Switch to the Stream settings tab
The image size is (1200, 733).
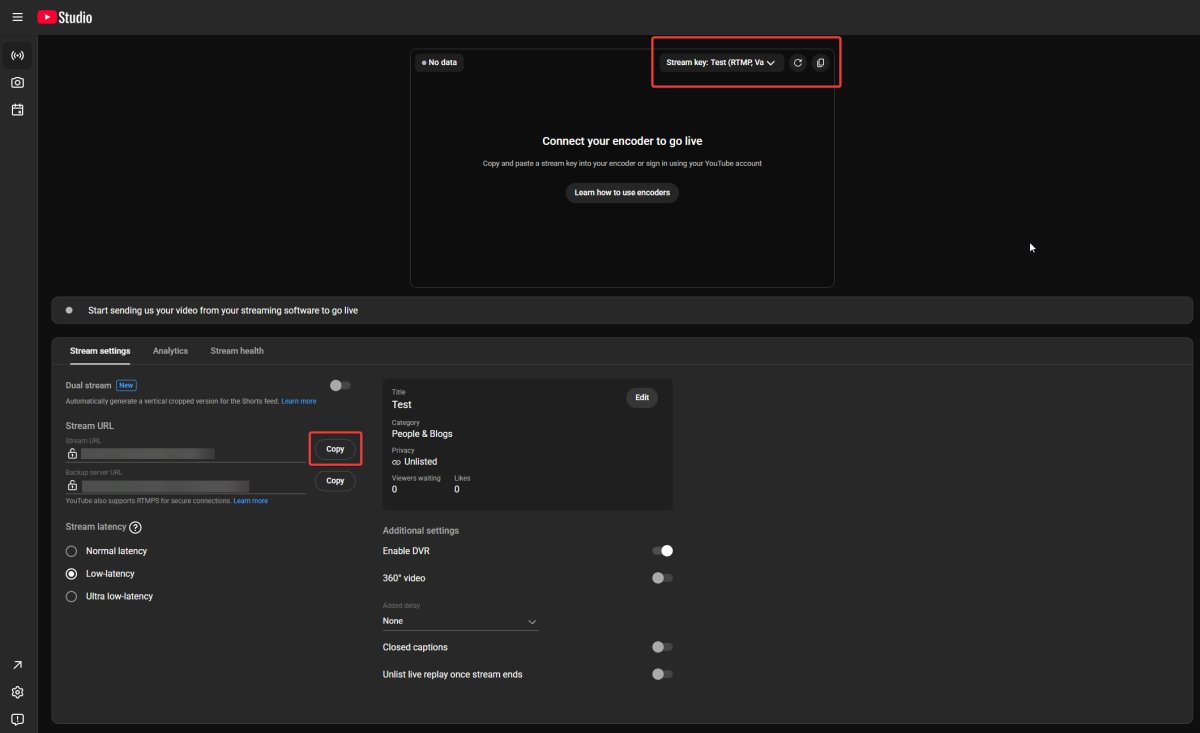click(x=100, y=351)
